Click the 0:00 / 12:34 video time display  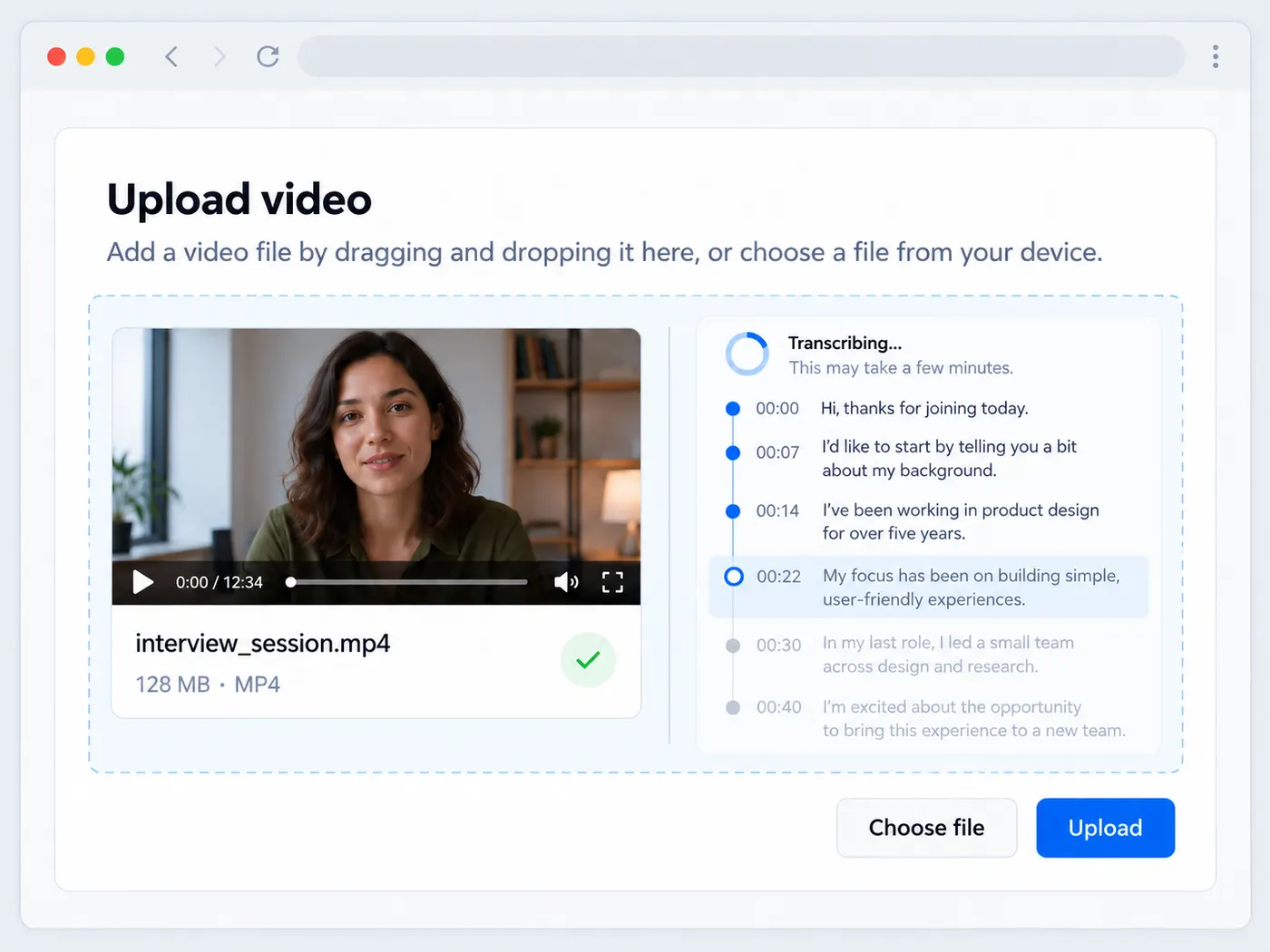pos(220,582)
